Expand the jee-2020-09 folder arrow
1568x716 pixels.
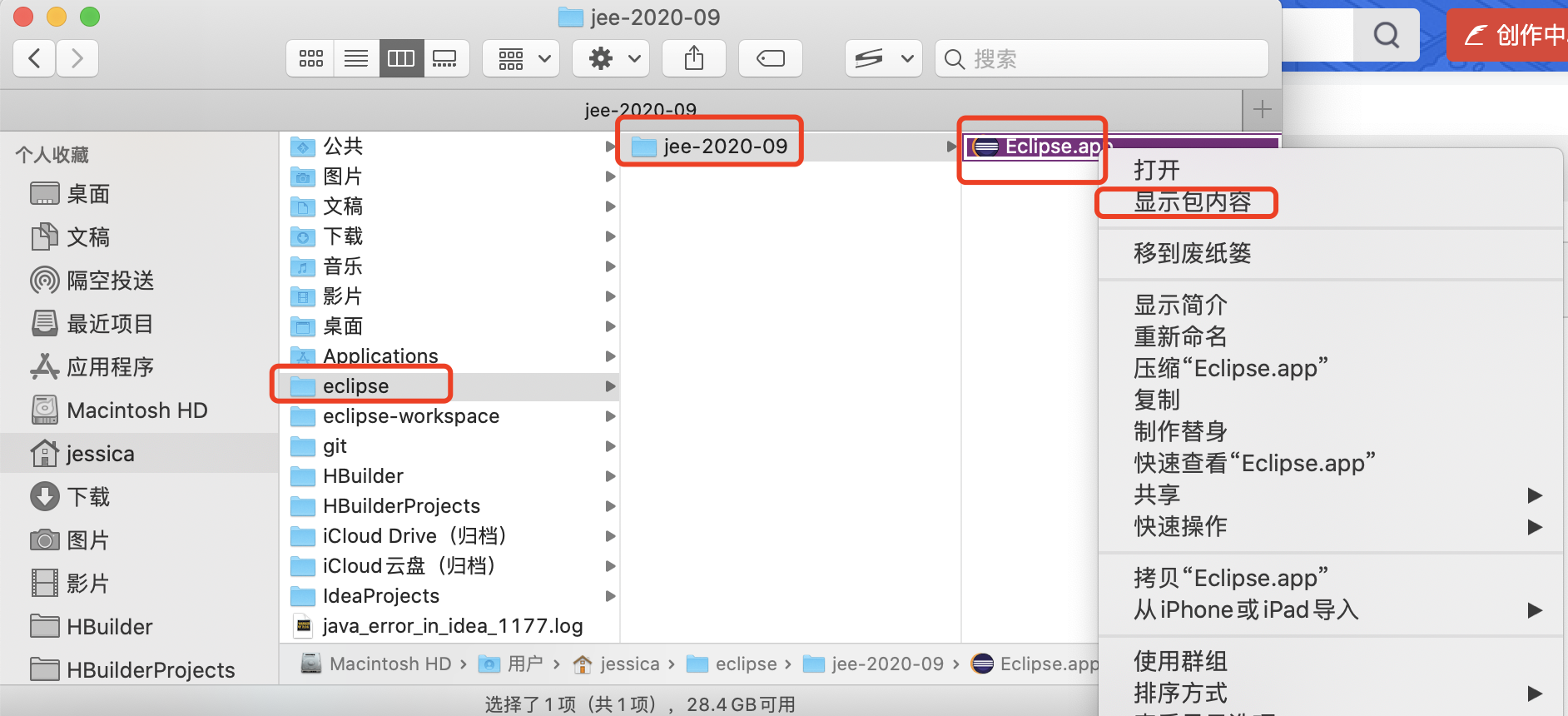tap(951, 147)
